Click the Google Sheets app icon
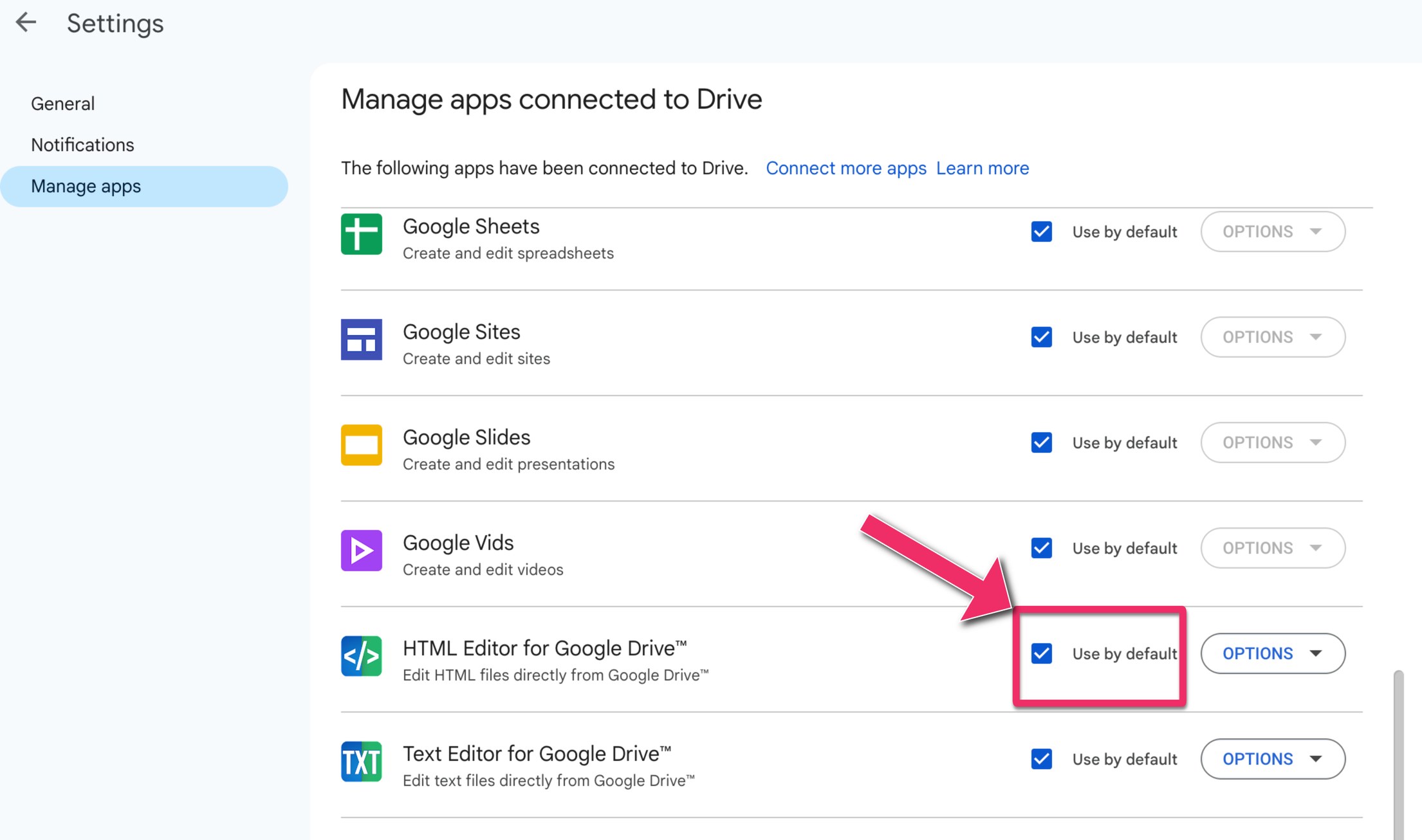 pyautogui.click(x=361, y=233)
